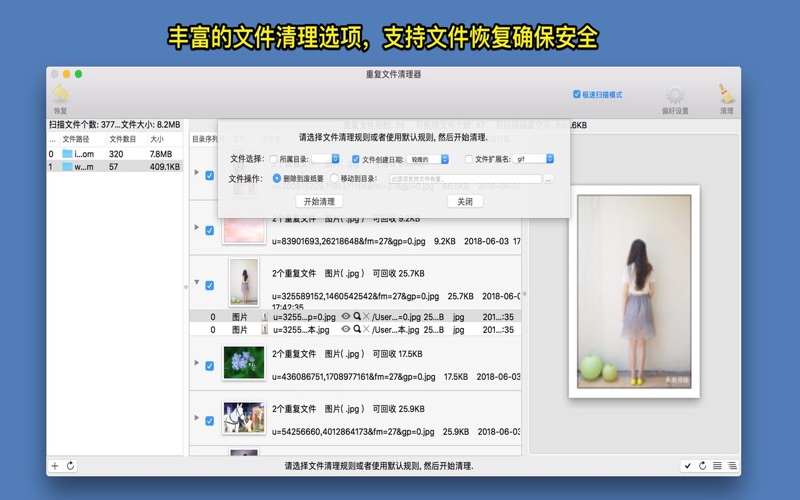The width and height of the screenshot is (800, 500).
Task: Switch to the plain list view icon
Action: coord(717,465)
